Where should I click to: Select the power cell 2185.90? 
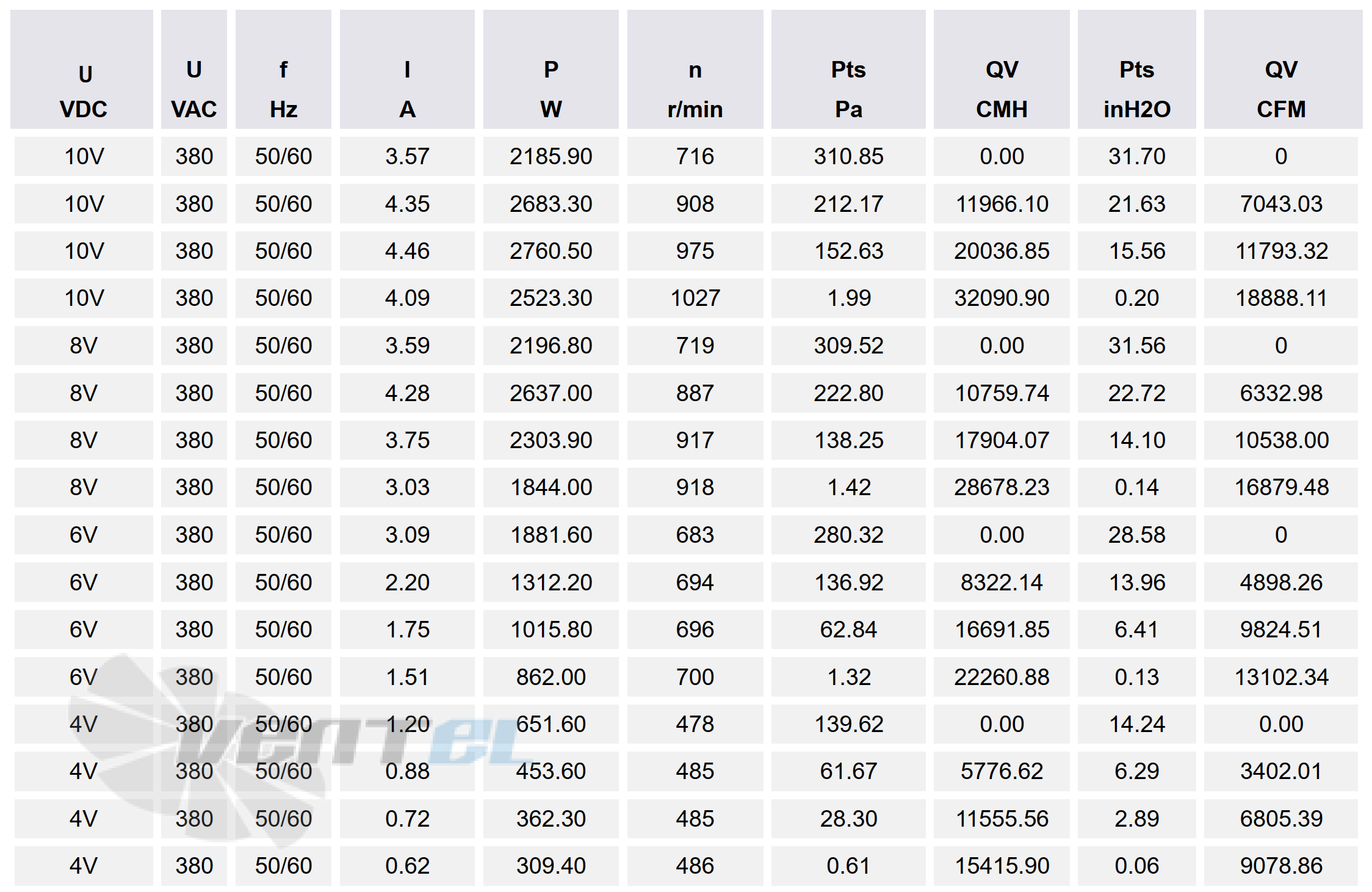tap(551, 156)
